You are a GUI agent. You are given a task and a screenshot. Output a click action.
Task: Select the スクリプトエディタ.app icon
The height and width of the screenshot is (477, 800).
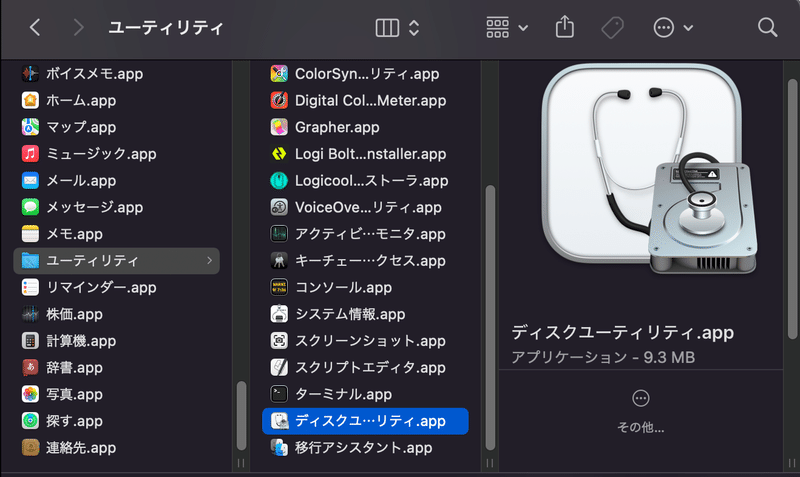coord(279,367)
